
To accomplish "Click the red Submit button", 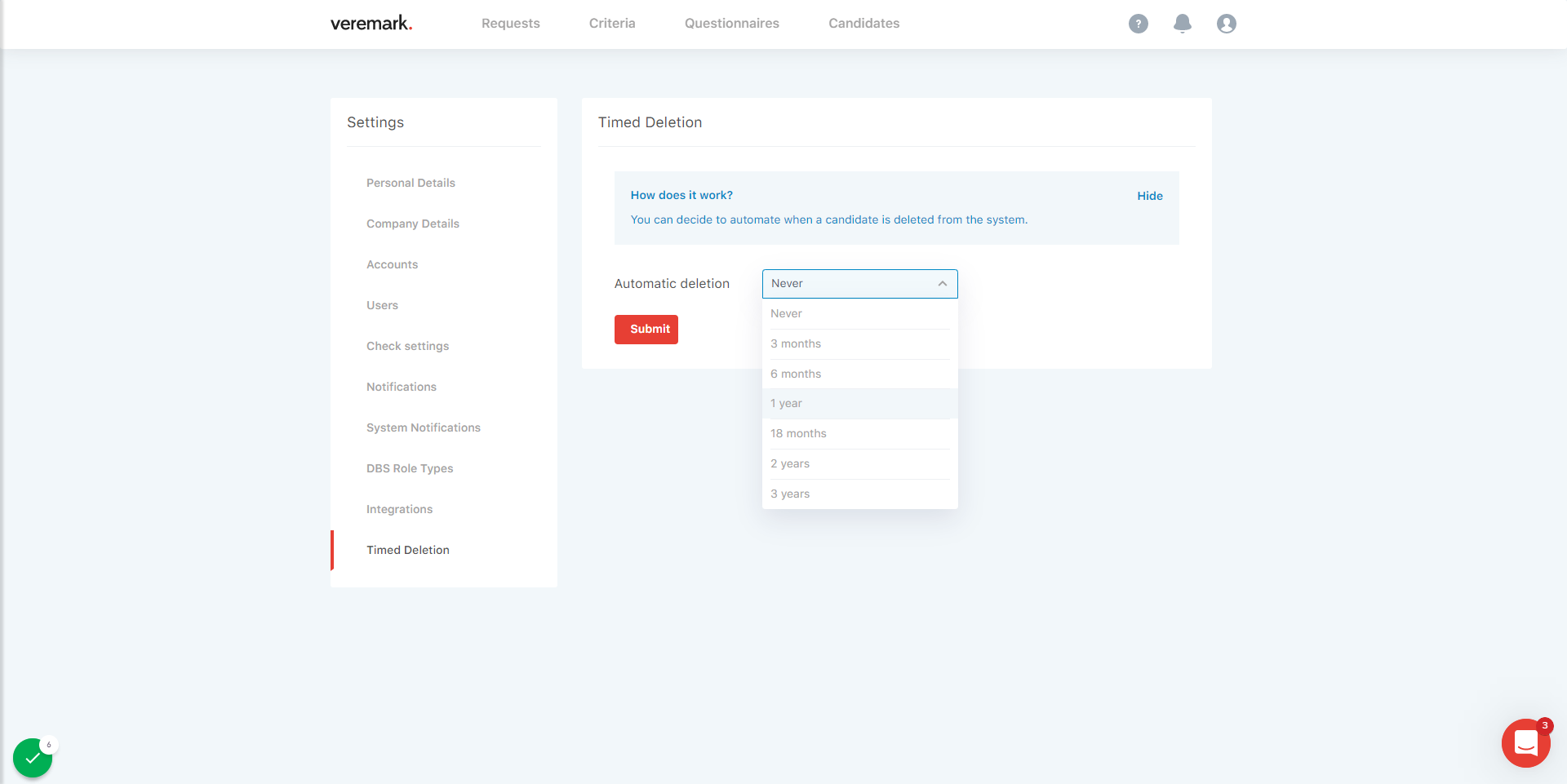I will (x=646, y=330).
